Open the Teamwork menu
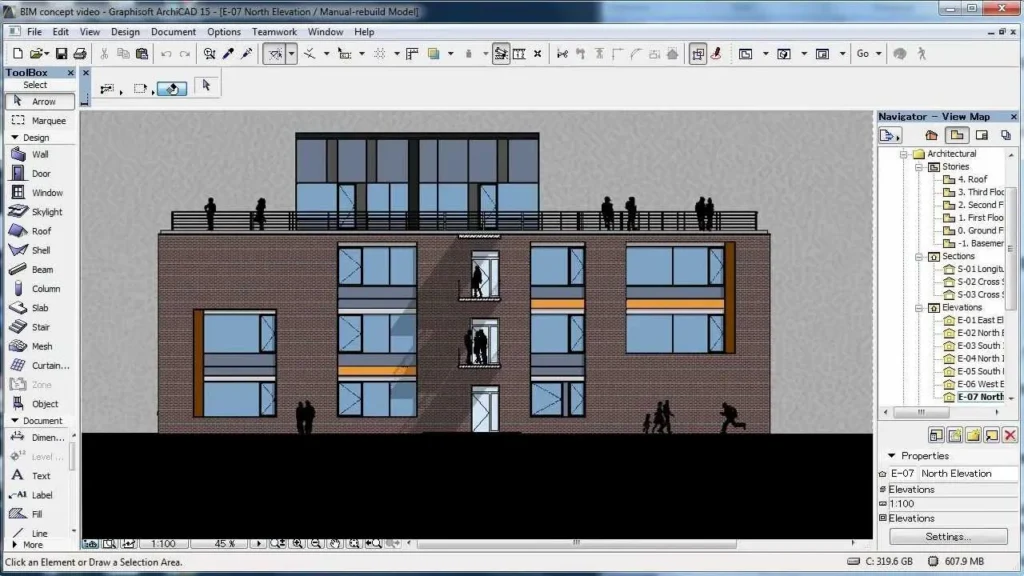Screen dimensions: 1024x576 [274, 31]
